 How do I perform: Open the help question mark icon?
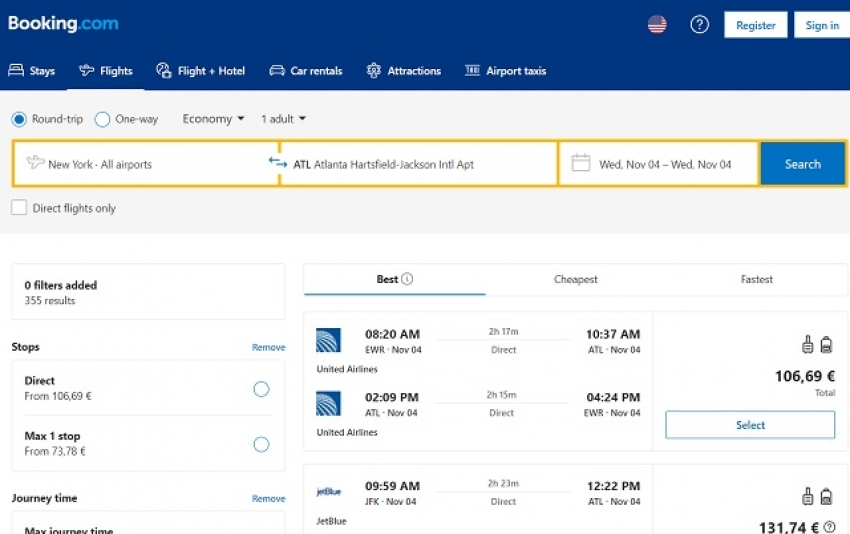click(699, 24)
